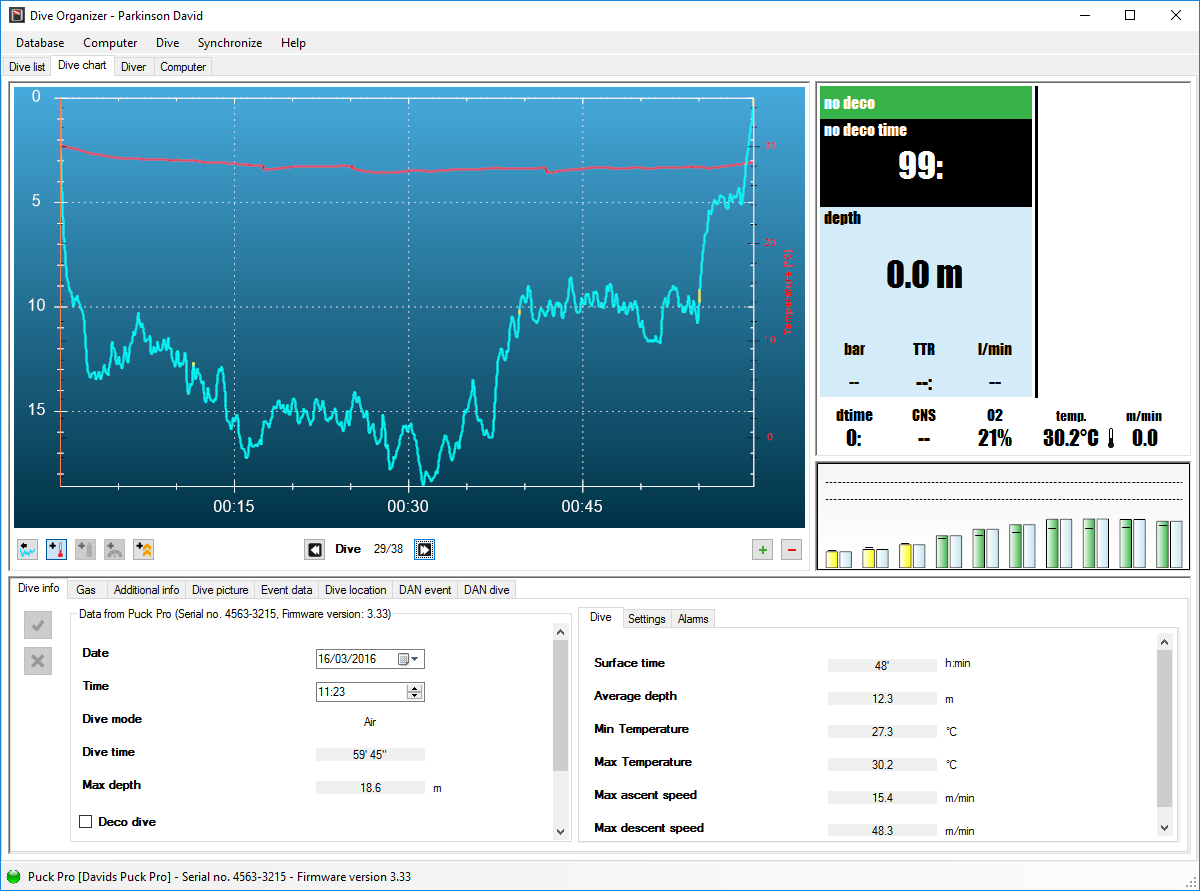
Task: Open the Dive picture tab
Action: tap(220, 590)
